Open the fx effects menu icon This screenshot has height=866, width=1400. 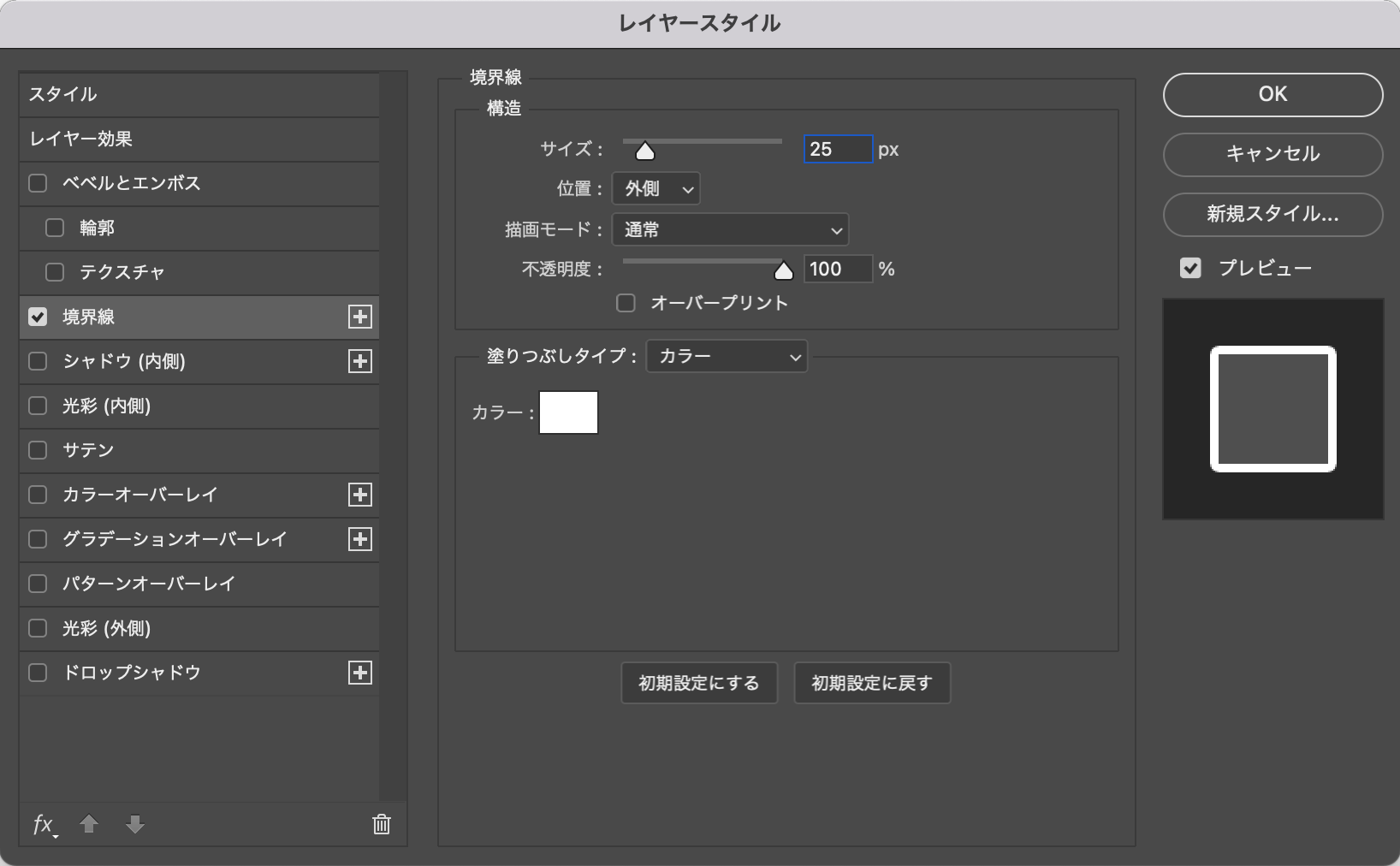tap(44, 824)
